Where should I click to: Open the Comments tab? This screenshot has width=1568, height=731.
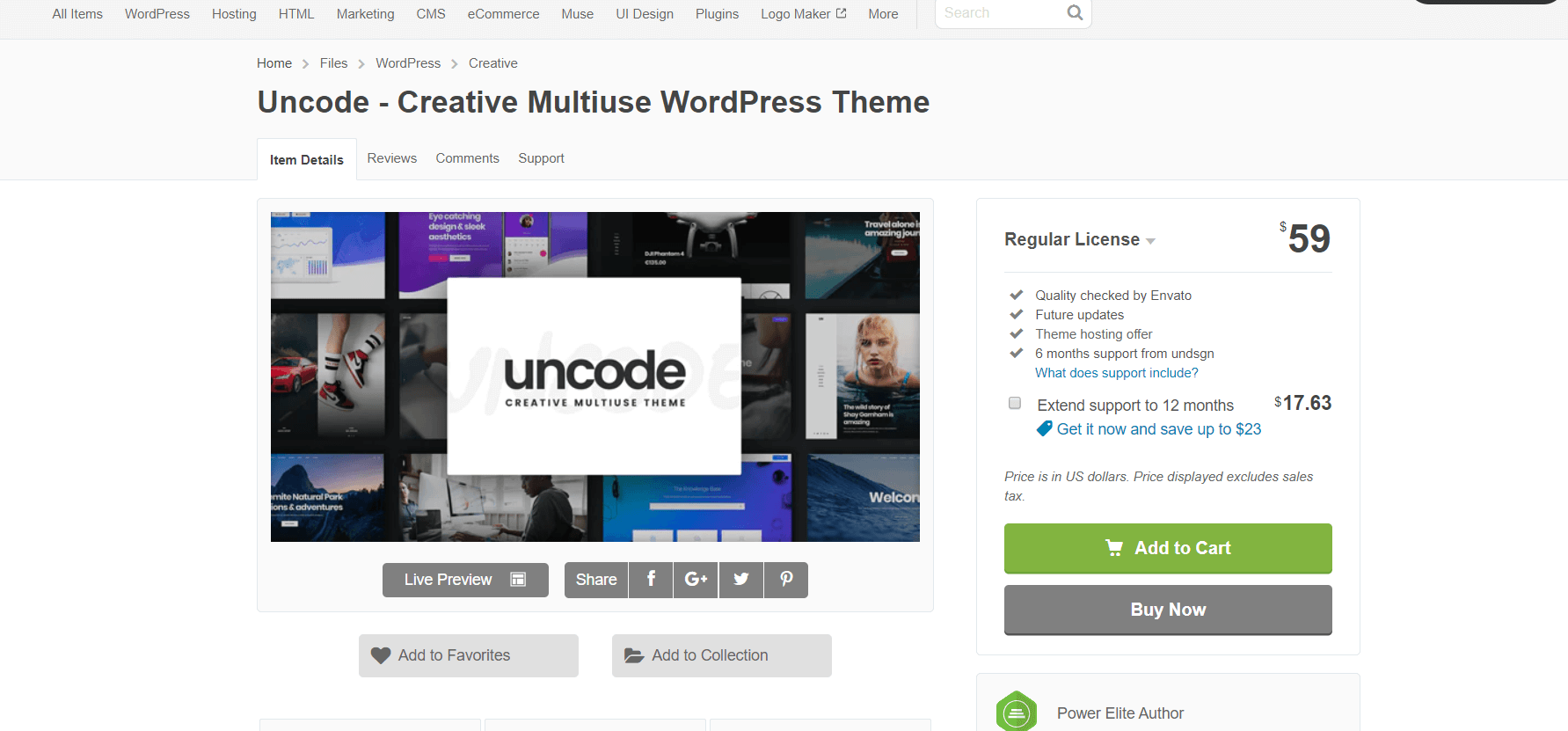tap(467, 158)
